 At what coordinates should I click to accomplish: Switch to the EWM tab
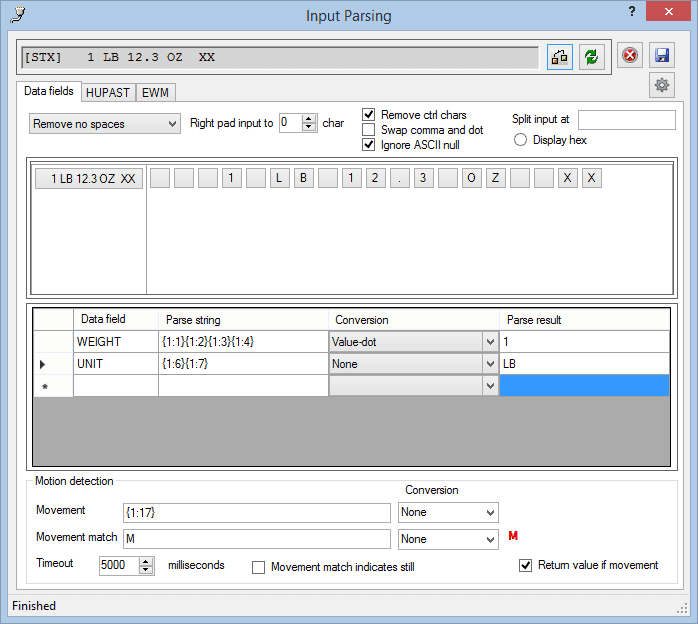155,93
